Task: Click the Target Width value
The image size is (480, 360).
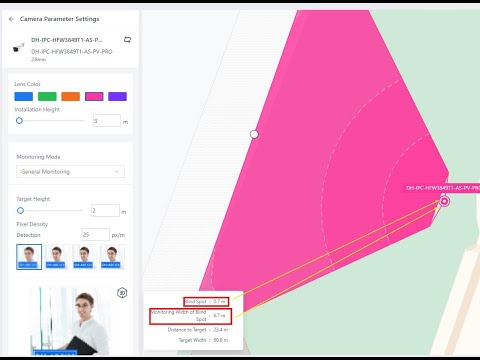Action: pyautogui.click(x=221, y=340)
